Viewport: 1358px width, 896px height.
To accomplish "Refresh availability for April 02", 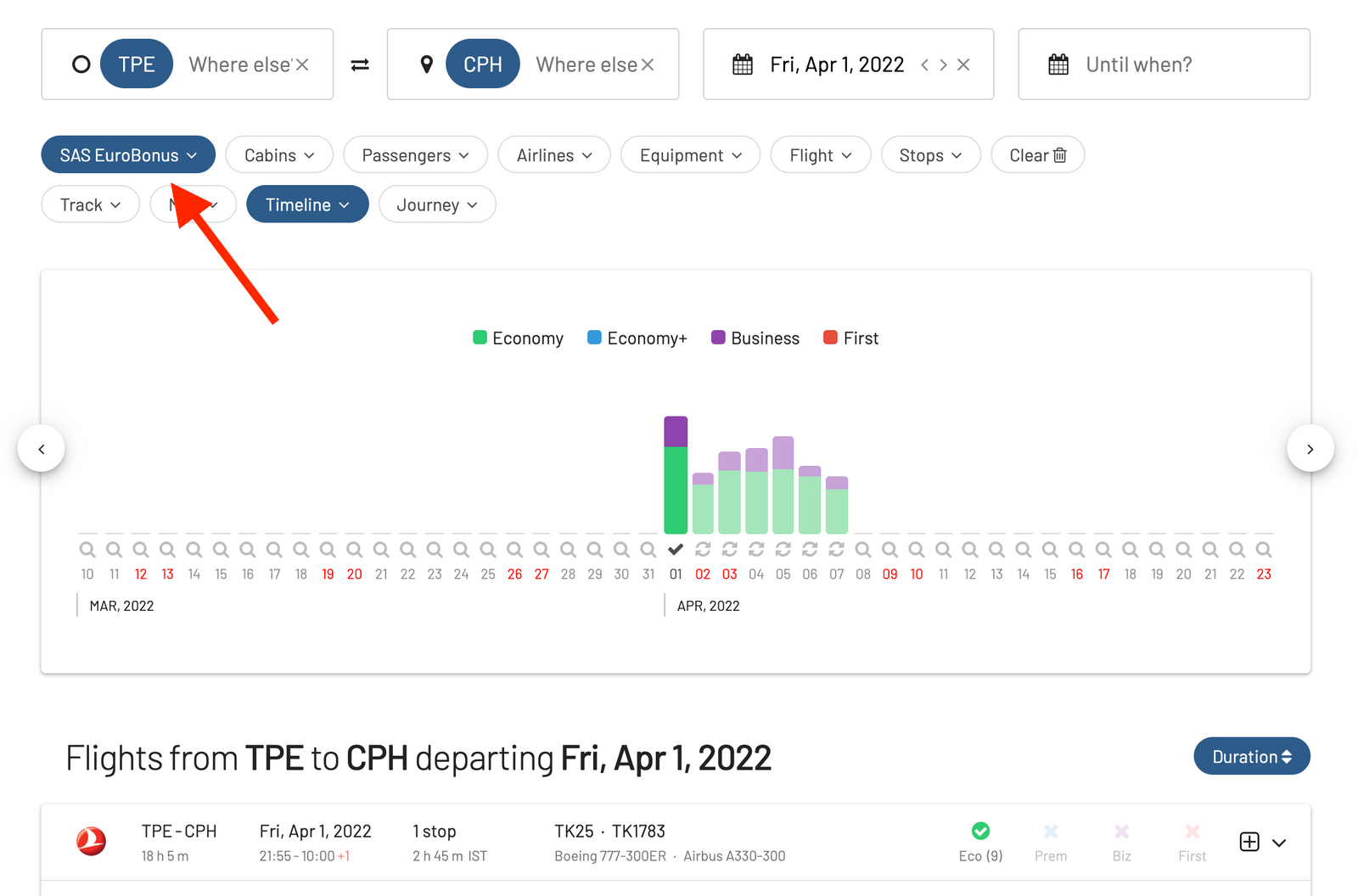I will pyautogui.click(x=703, y=549).
